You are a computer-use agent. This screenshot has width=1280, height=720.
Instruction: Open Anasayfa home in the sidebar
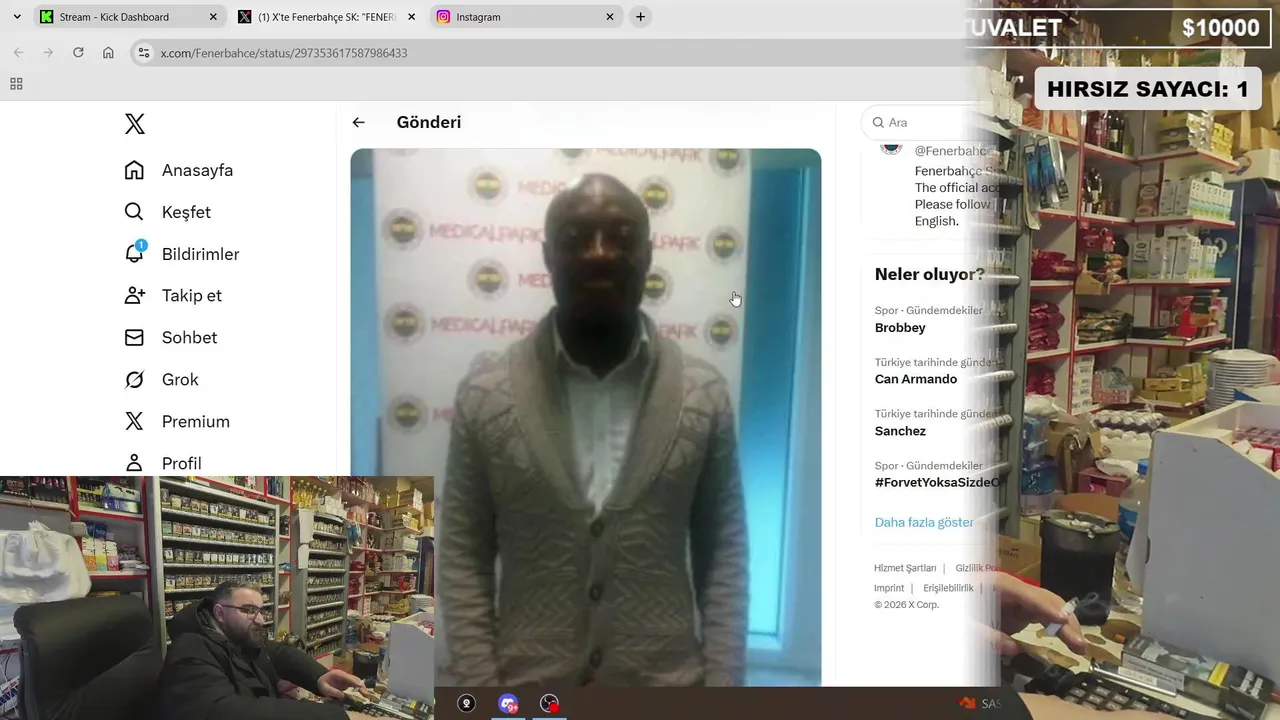[x=178, y=170]
